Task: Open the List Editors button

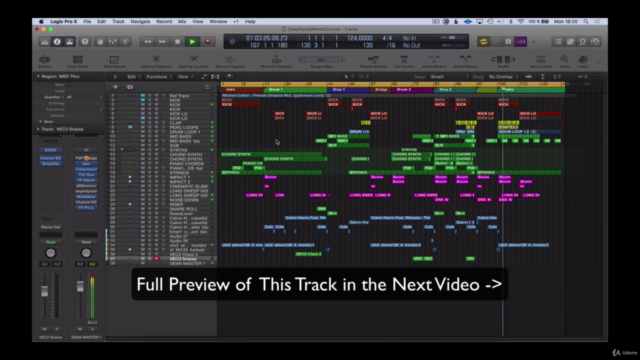Action: tap(558, 42)
